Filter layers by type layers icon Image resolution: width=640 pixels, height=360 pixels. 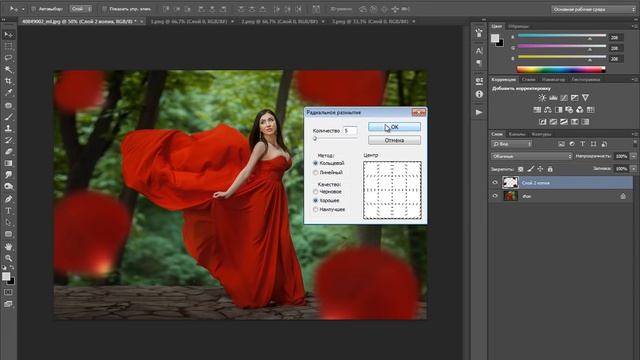click(x=582, y=144)
